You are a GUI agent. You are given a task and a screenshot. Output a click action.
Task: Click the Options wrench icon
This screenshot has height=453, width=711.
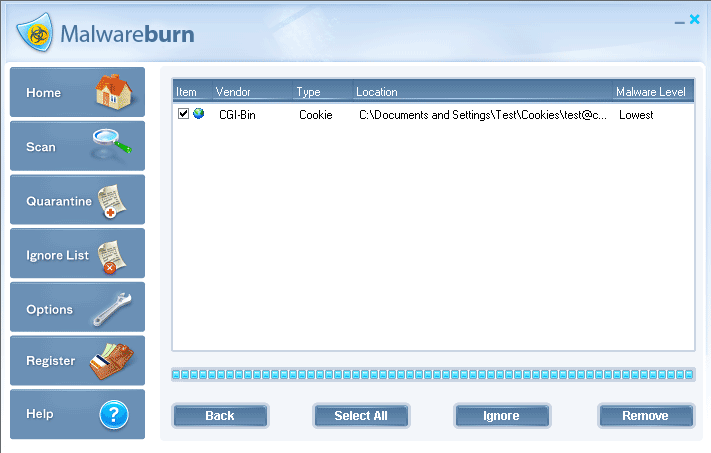coord(112,309)
